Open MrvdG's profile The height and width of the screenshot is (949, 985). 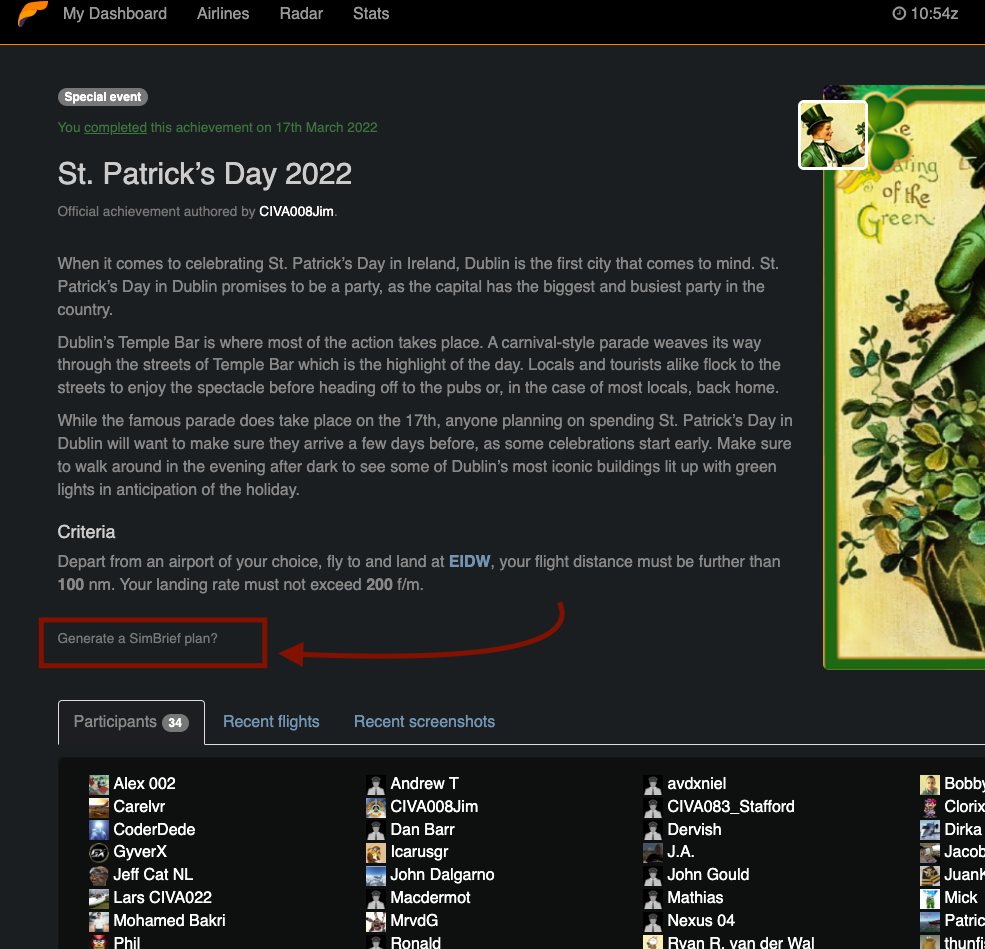415,921
